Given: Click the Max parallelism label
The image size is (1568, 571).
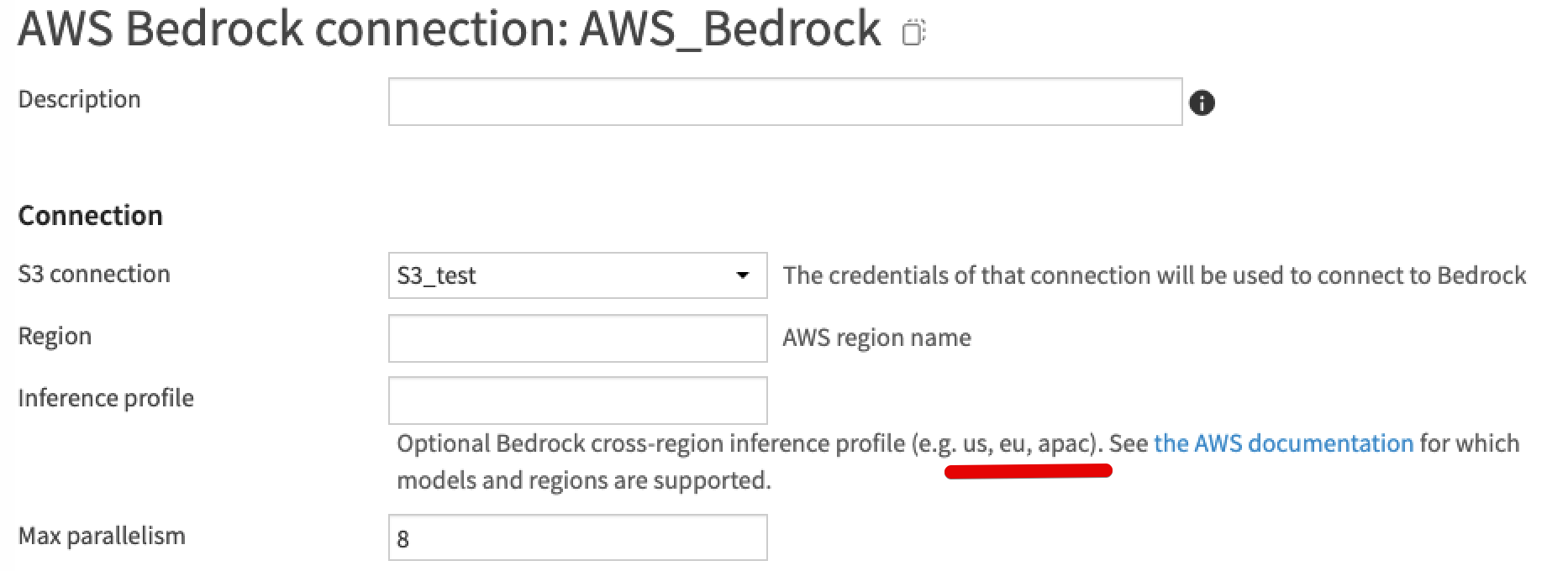Looking at the screenshot, I should point(100,537).
